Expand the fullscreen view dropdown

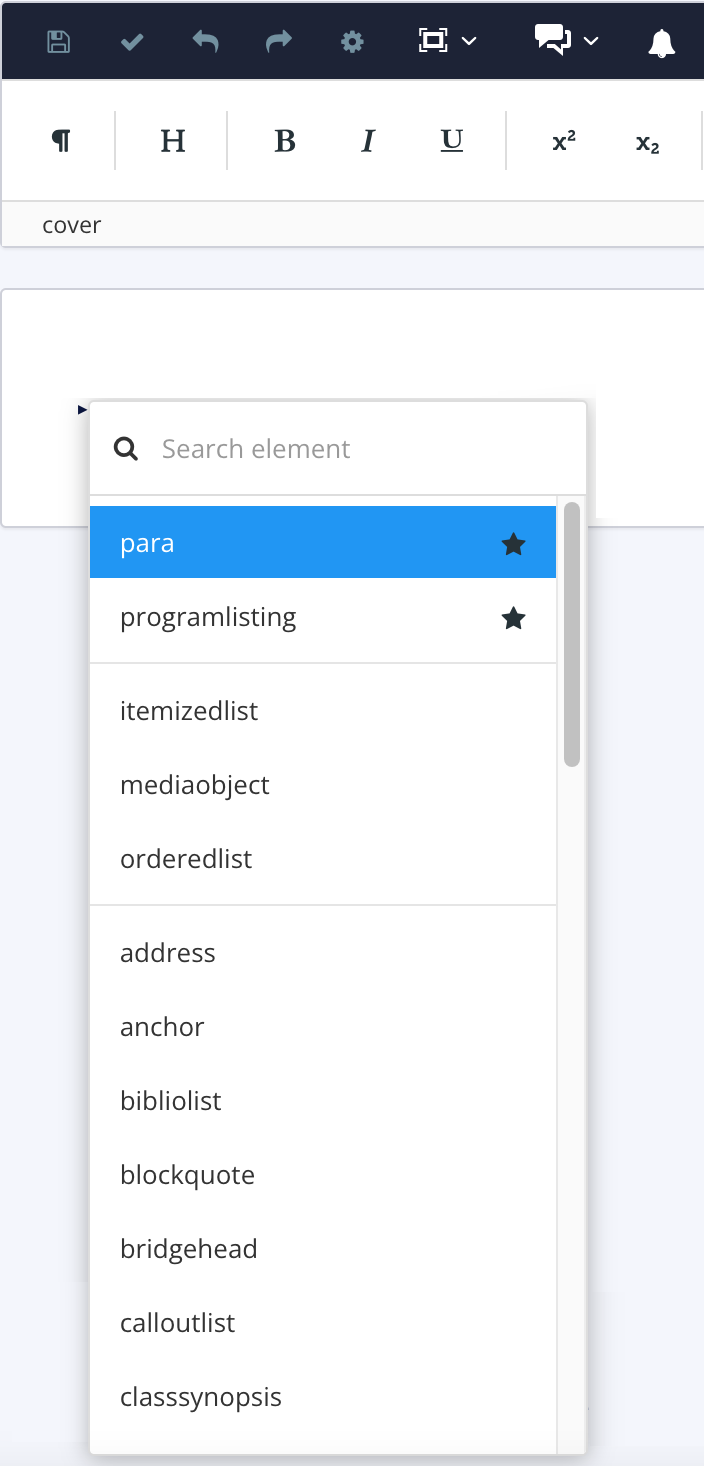tap(470, 42)
